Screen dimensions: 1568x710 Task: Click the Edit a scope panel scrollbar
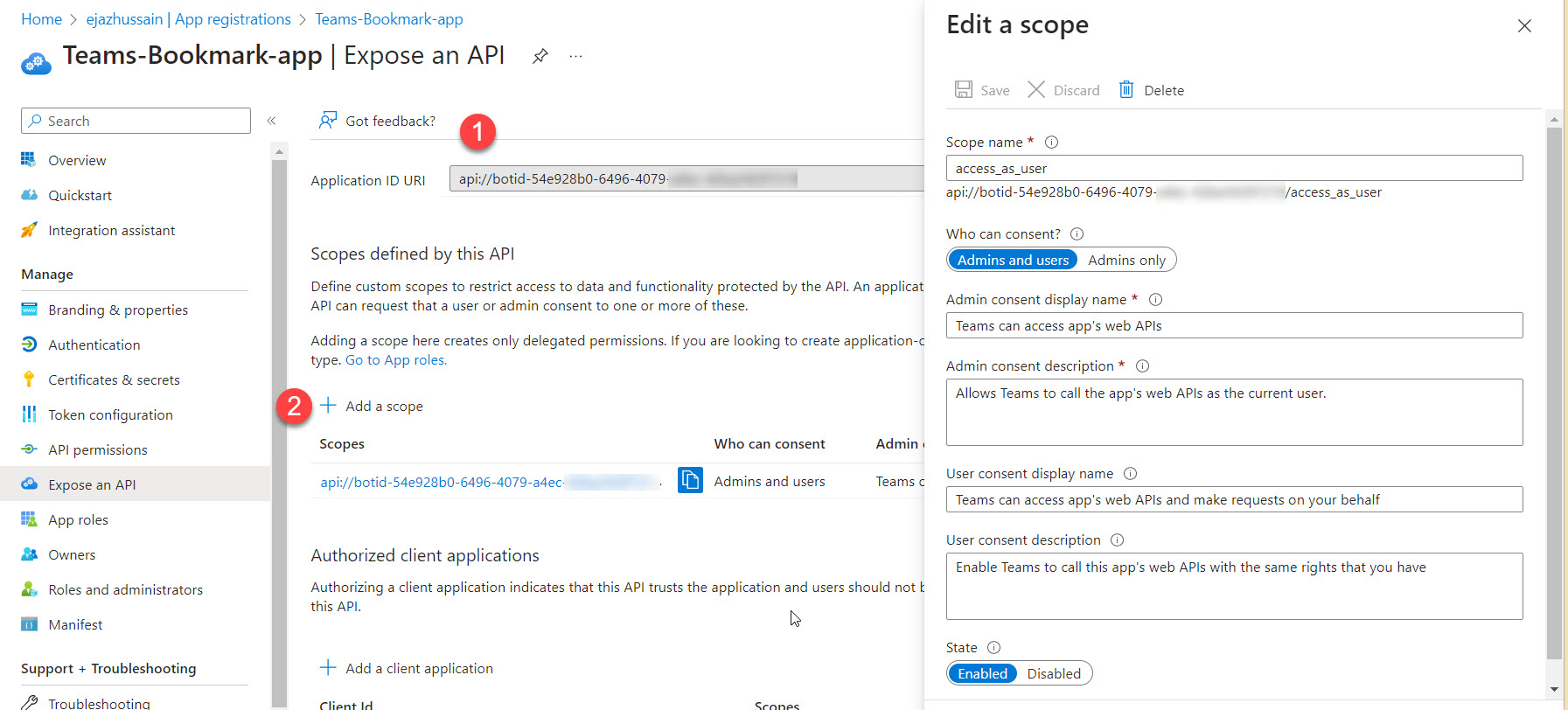click(x=1554, y=393)
